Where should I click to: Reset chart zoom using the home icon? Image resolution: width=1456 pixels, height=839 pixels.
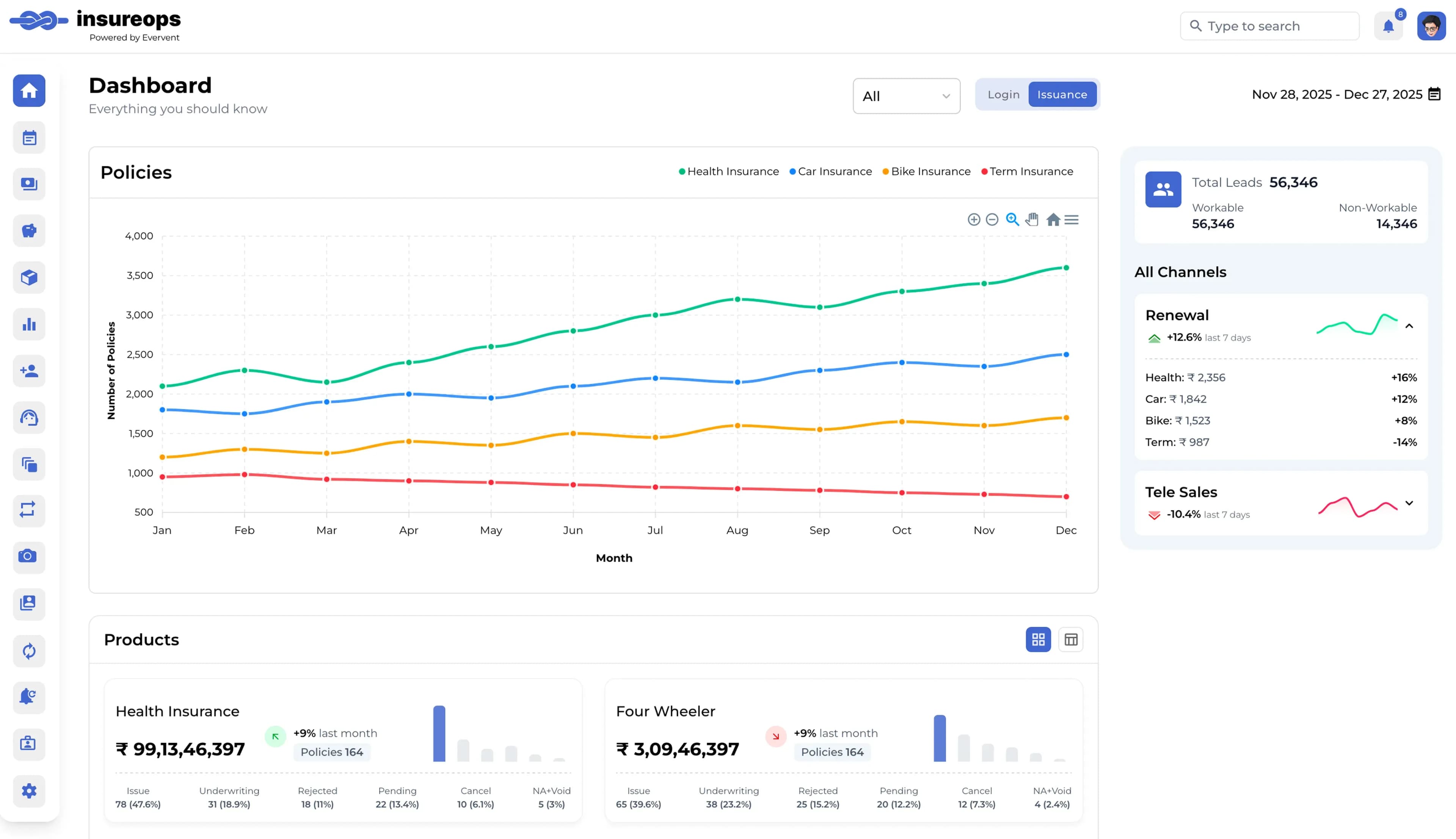tap(1053, 219)
